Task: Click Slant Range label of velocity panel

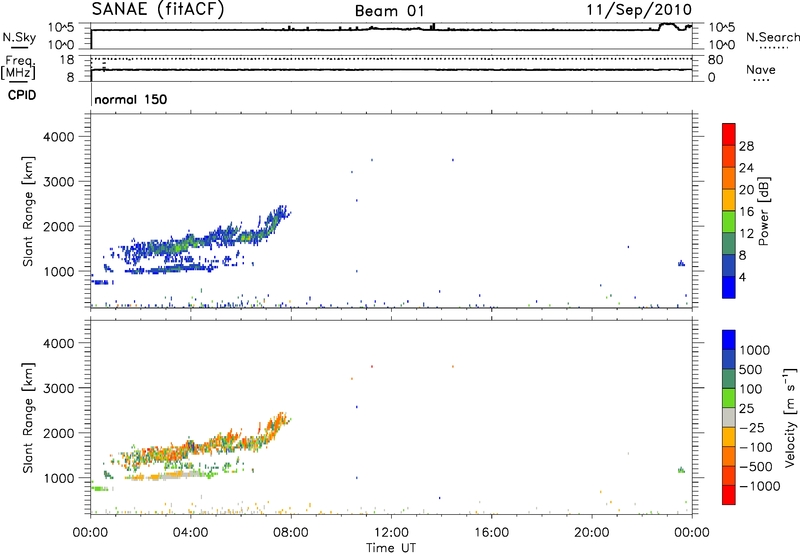Action: pos(28,418)
